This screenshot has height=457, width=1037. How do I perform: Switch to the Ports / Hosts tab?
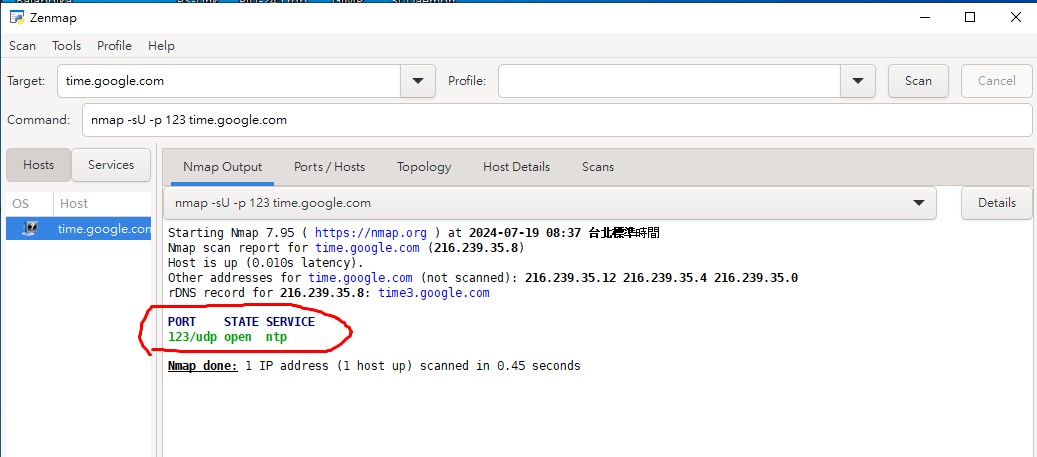point(329,167)
